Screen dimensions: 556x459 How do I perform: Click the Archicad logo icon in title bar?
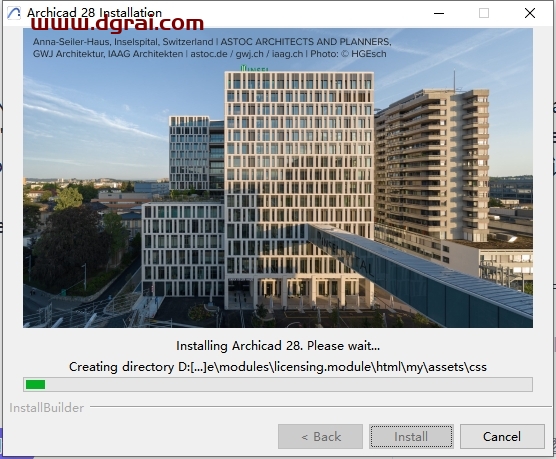pyautogui.click(x=14, y=13)
